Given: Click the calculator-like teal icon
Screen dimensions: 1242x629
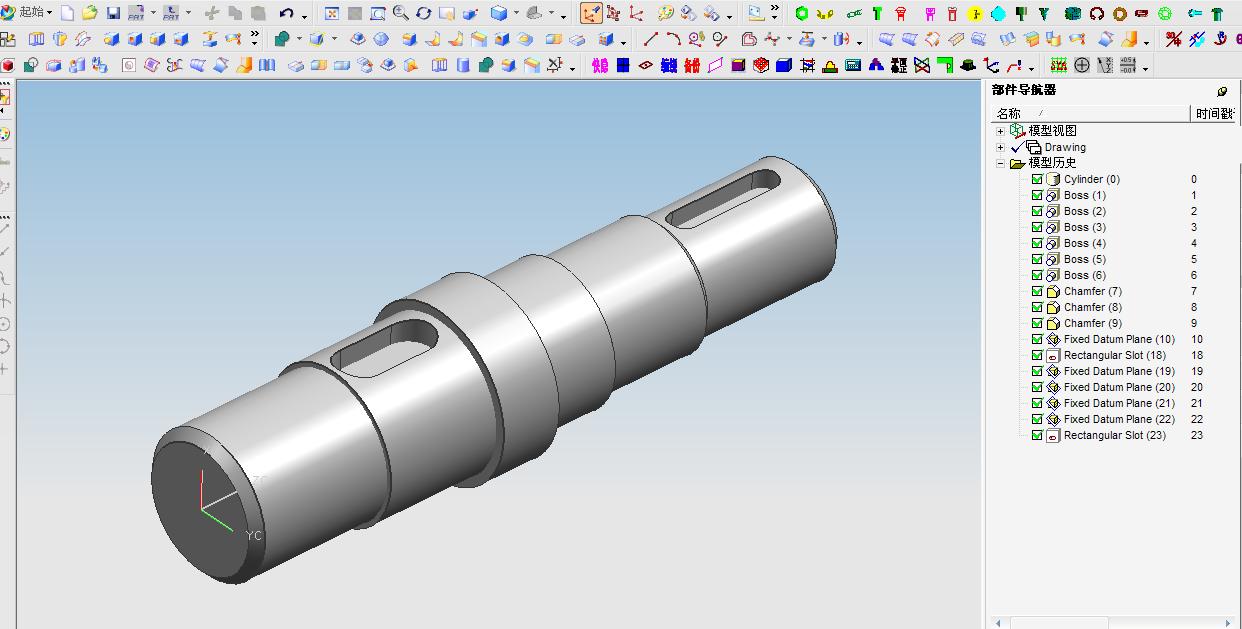Looking at the screenshot, I should click(851, 65).
